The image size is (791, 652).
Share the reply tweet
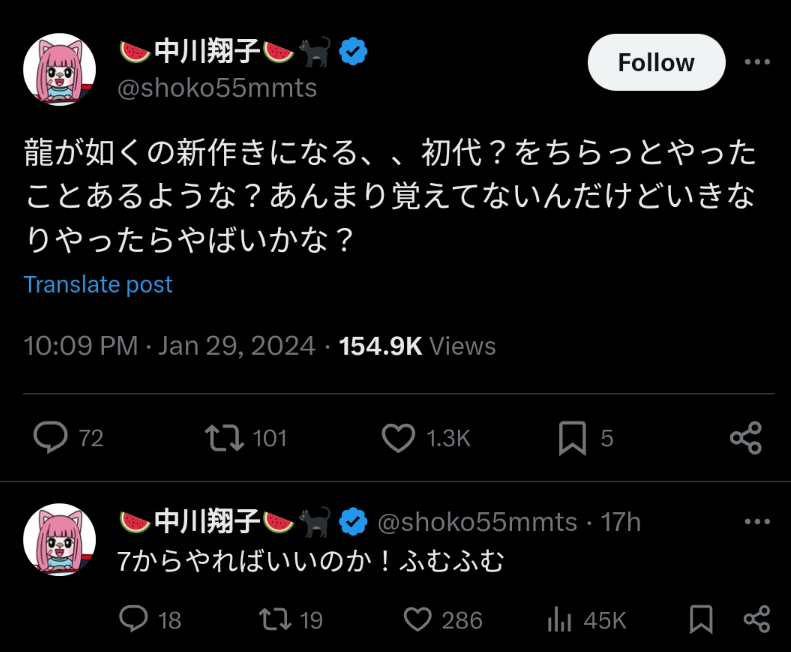click(757, 619)
